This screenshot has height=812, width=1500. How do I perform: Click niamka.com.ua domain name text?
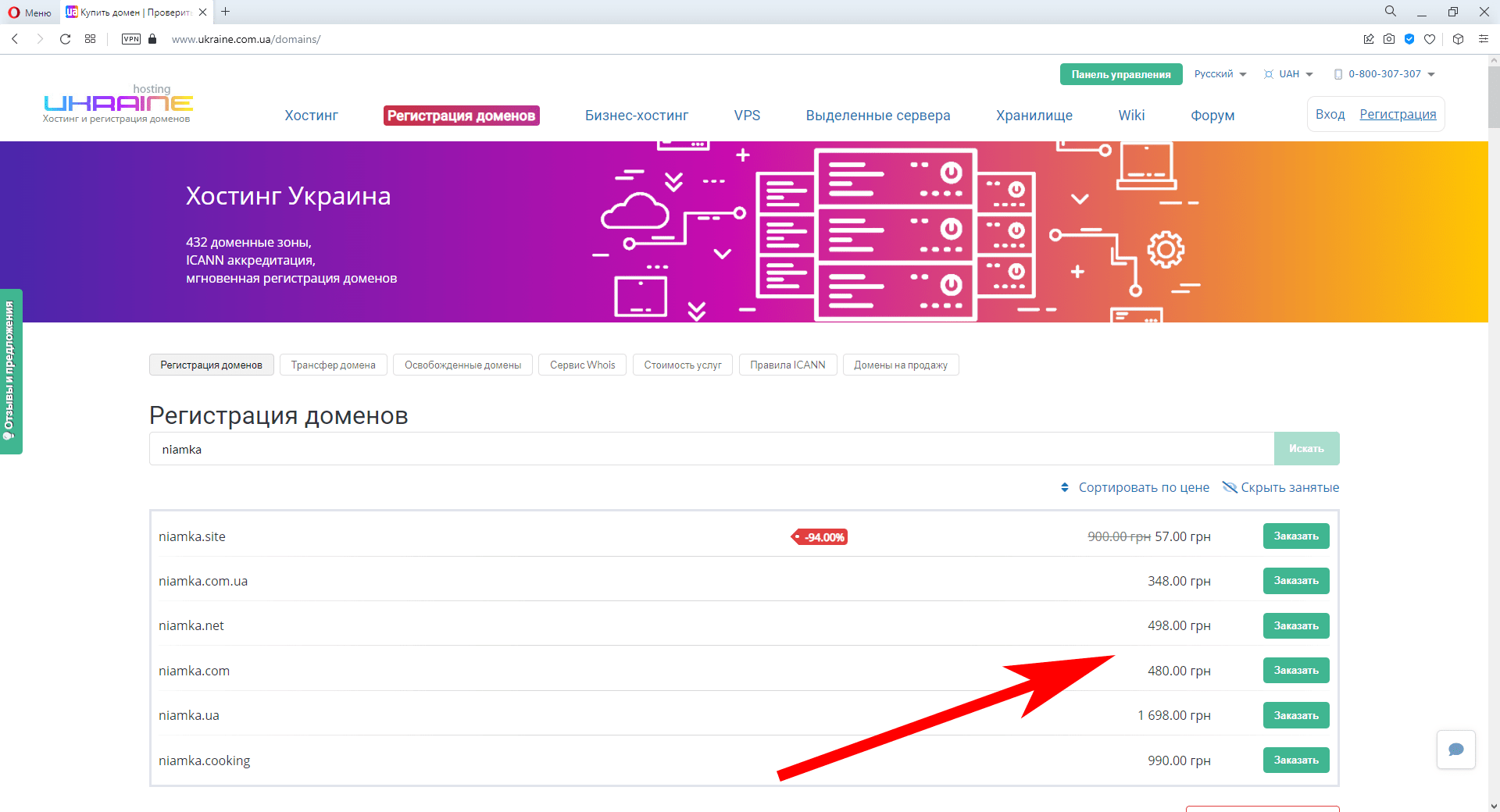[x=203, y=581]
